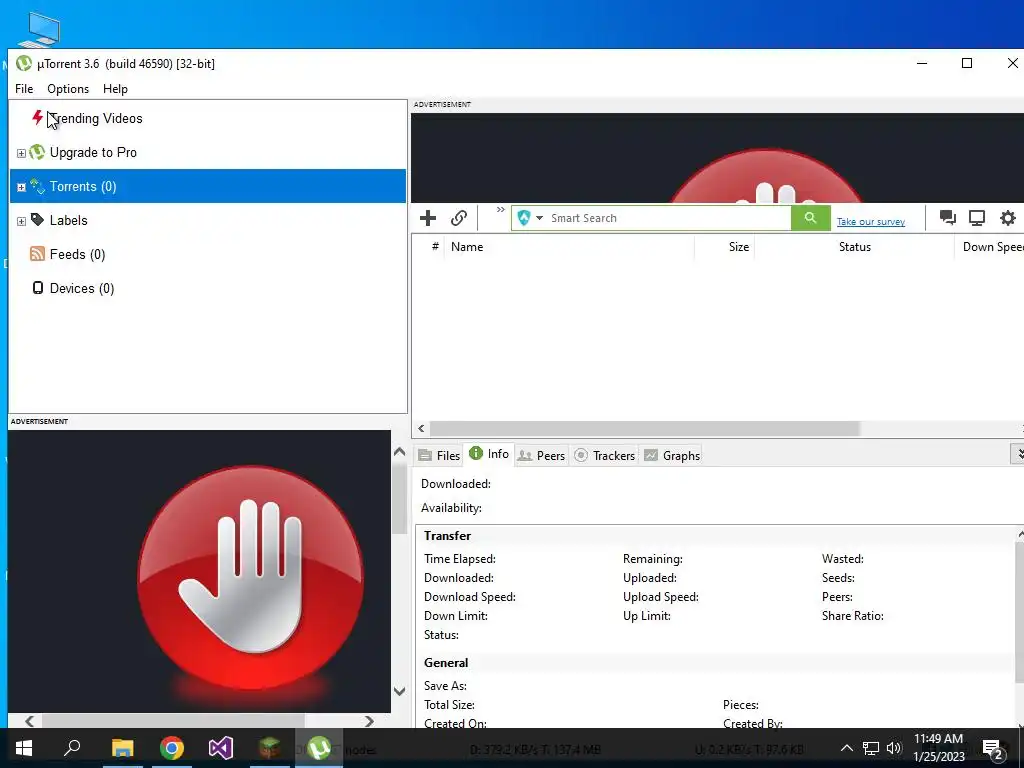Image resolution: width=1024 pixels, height=768 pixels.
Task: Click the torrent list horizontal scrollbar thumb
Action: (644, 428)
